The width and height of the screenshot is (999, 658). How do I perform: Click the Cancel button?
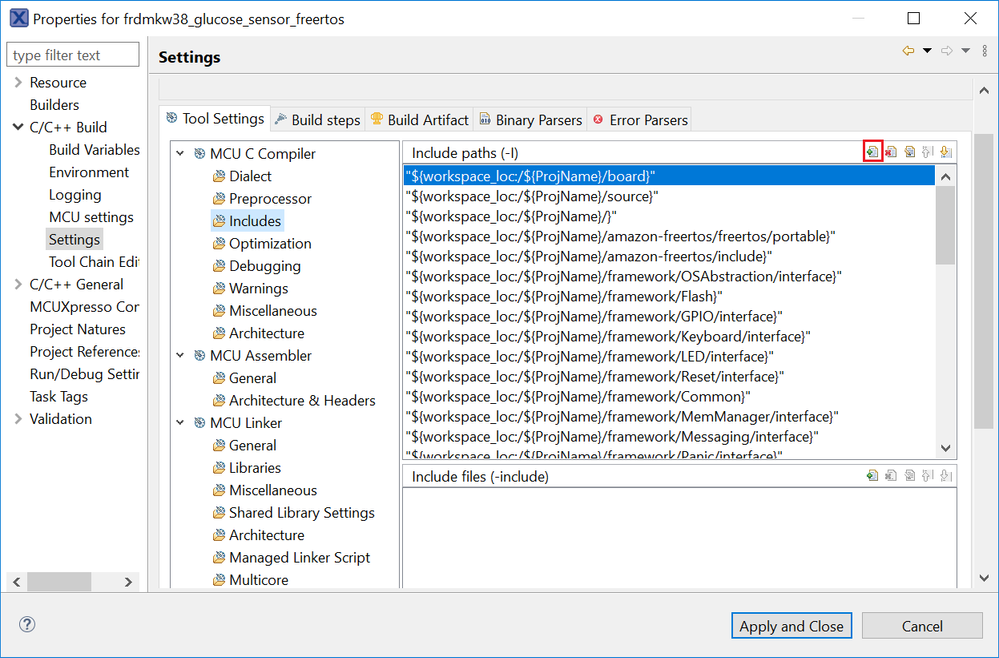922,626
